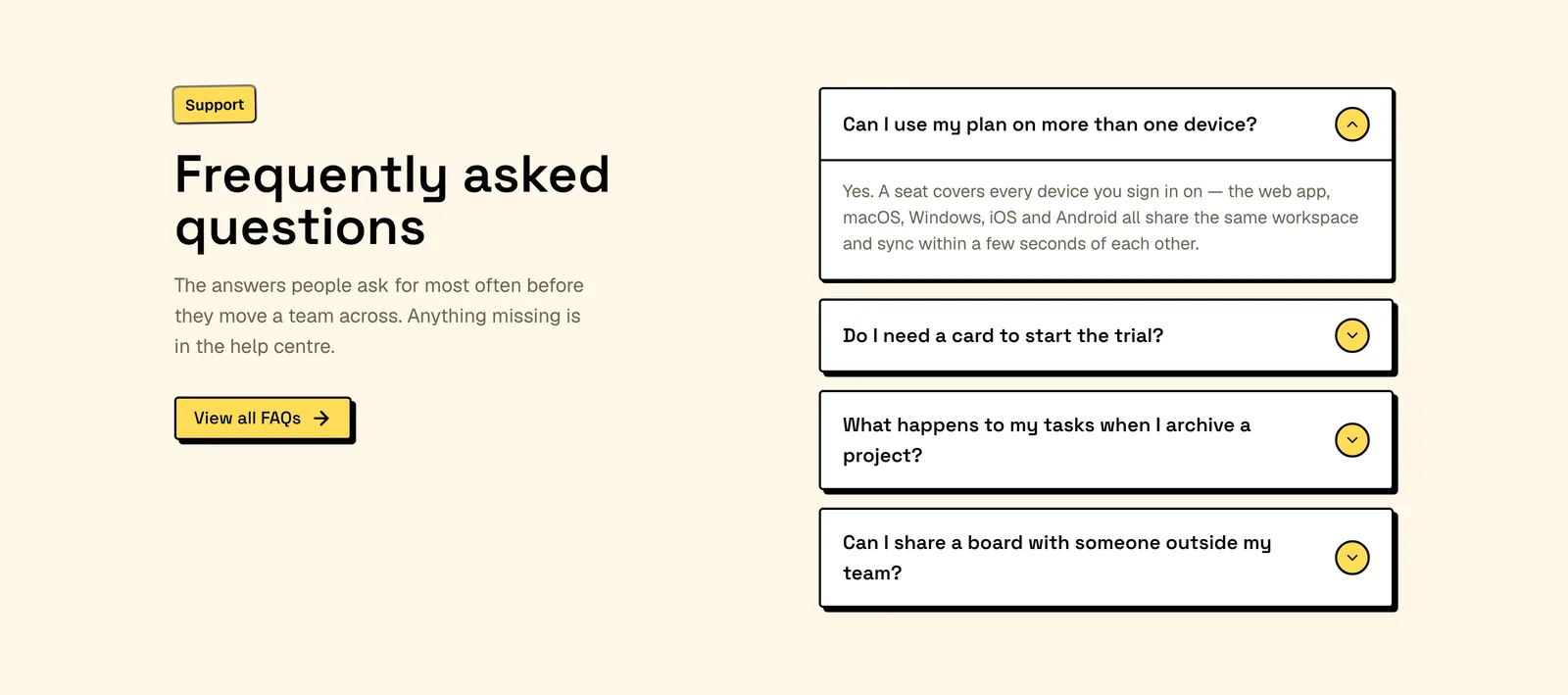Open the View all FAQs button
Viewport: 1568px width, 695px height.
263,419
